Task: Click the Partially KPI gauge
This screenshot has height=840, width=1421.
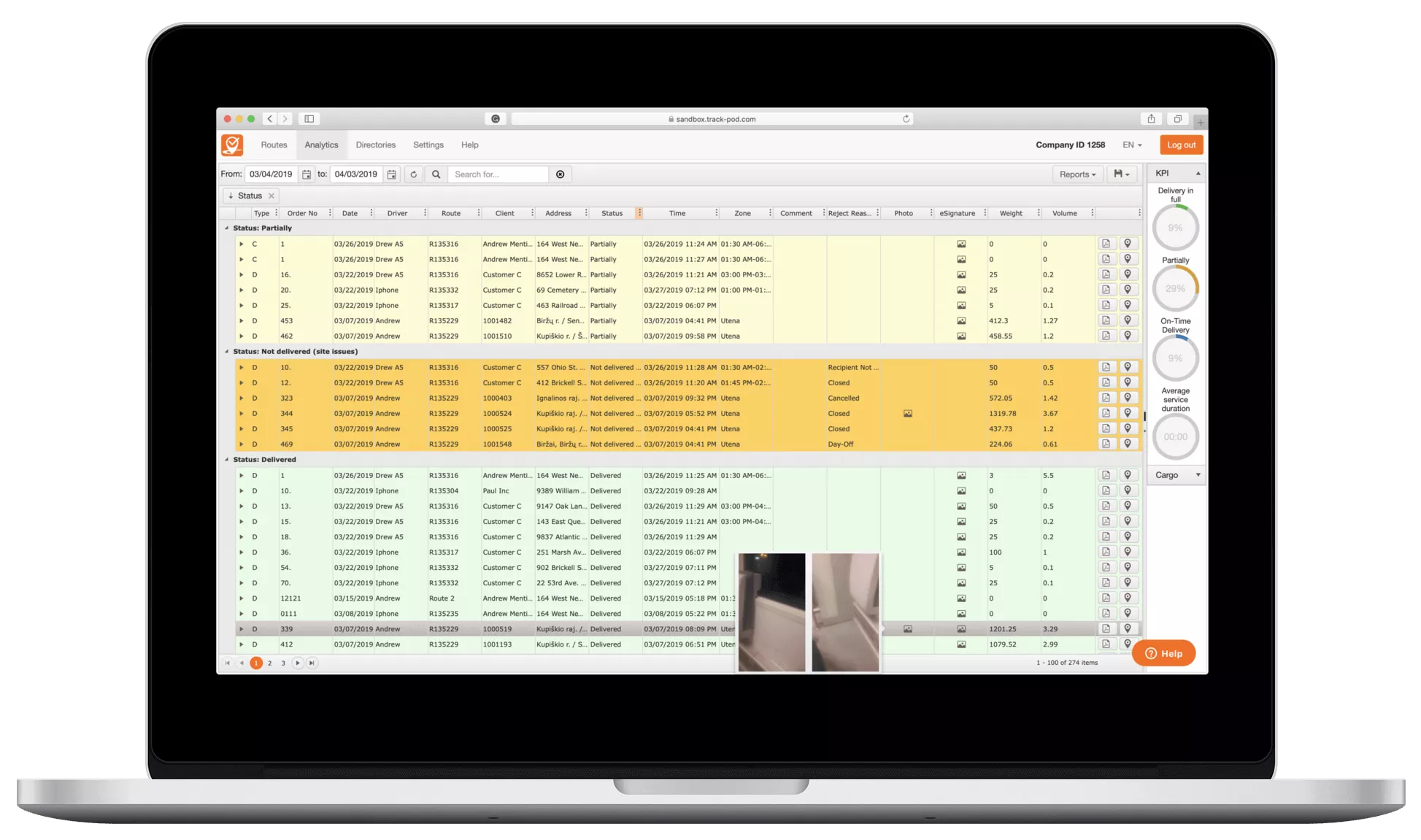Action: pyautogui.click(x=1175, y=288)
